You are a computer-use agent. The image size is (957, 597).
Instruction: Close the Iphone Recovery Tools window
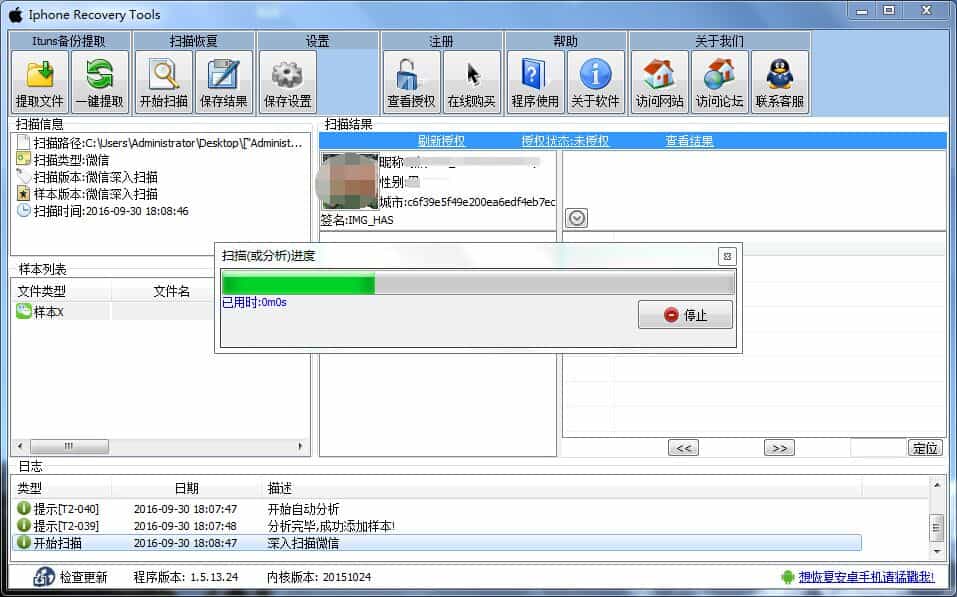926,11
